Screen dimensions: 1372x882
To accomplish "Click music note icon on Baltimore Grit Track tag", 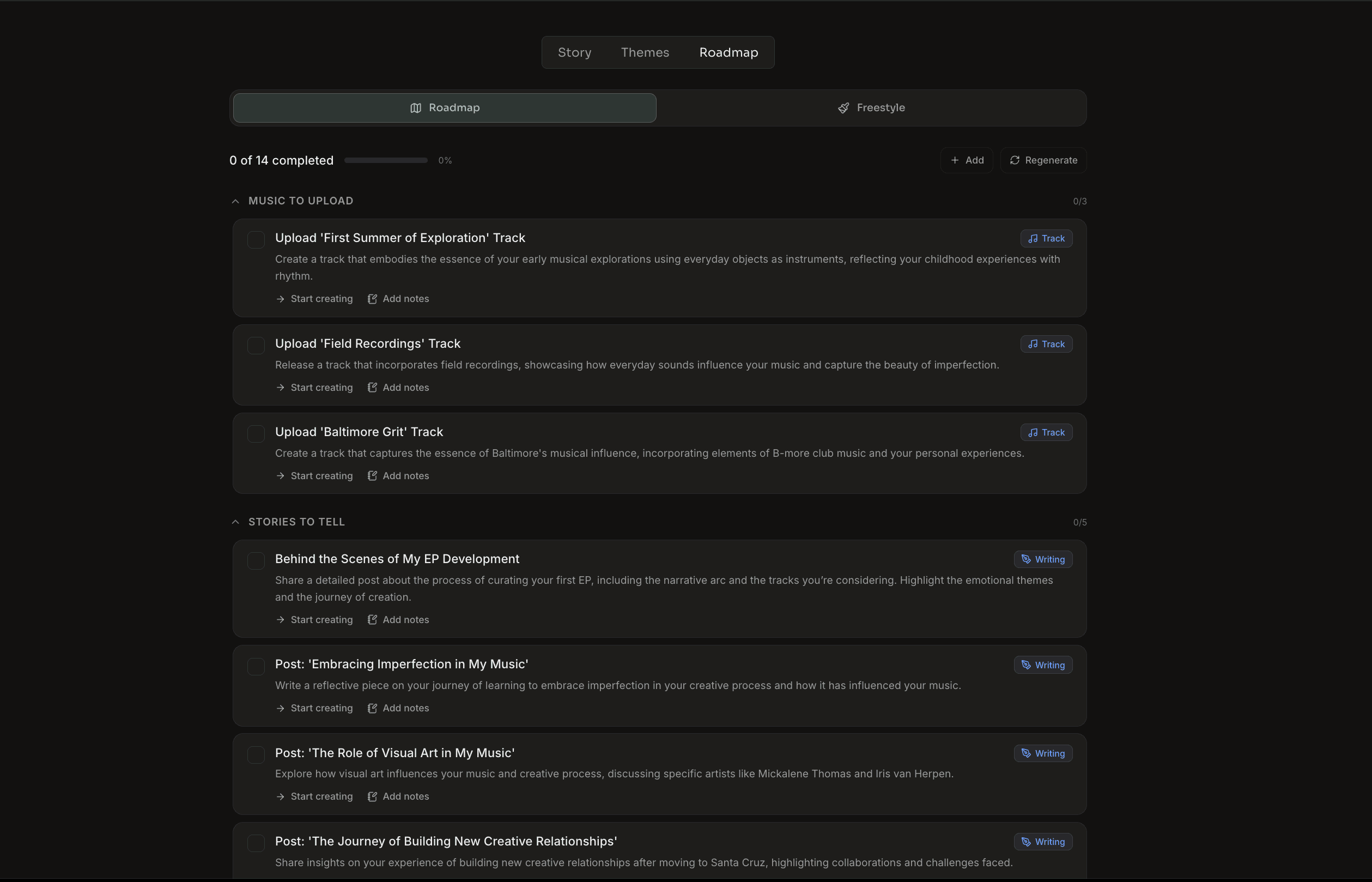I will pos(1033,432).
